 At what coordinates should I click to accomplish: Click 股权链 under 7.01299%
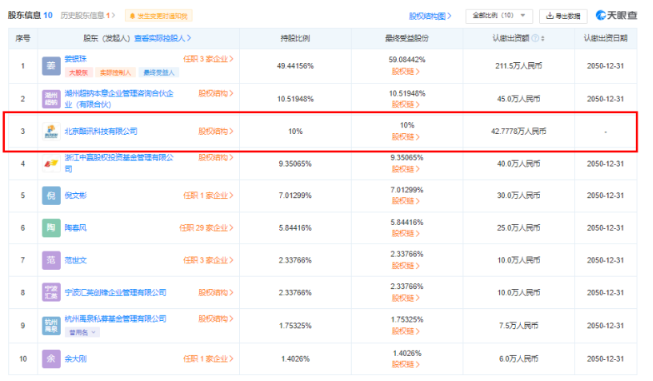pyautogui.click(x=406, y=201)
